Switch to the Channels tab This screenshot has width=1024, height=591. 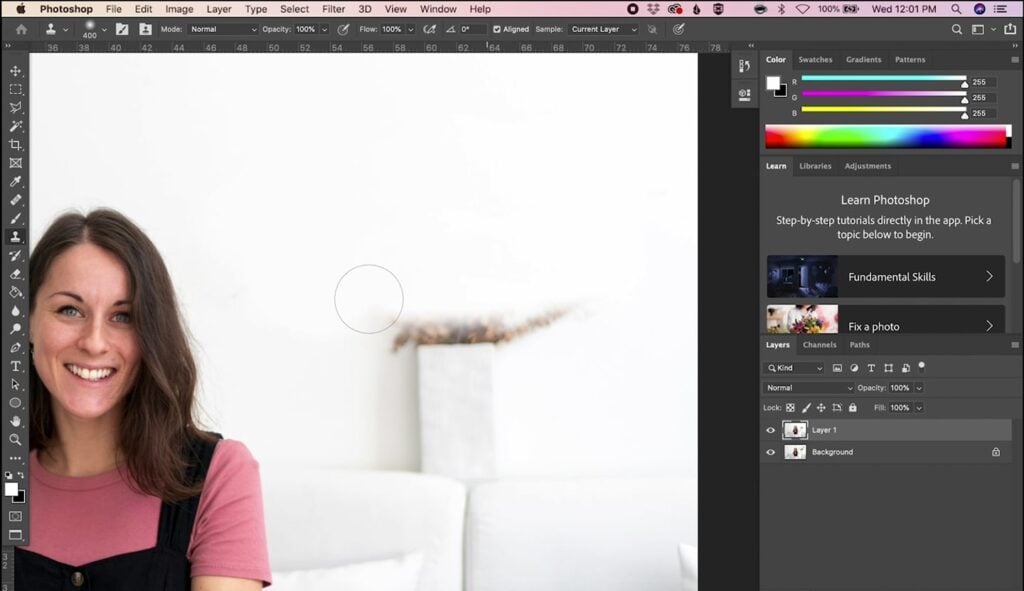[819, 345]
